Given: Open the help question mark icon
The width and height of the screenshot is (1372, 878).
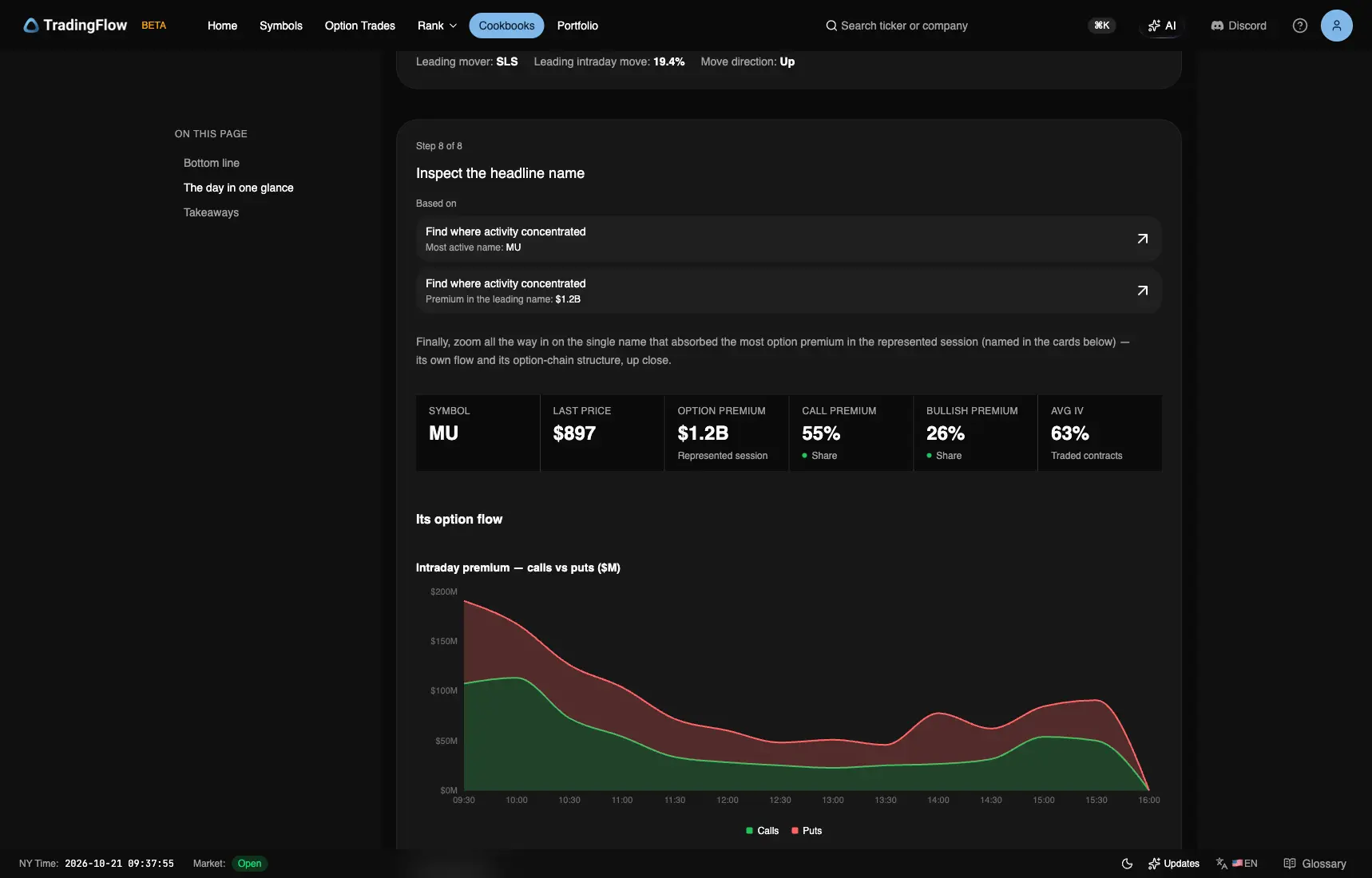Looking at the screenshot, I should [1300, 26].
